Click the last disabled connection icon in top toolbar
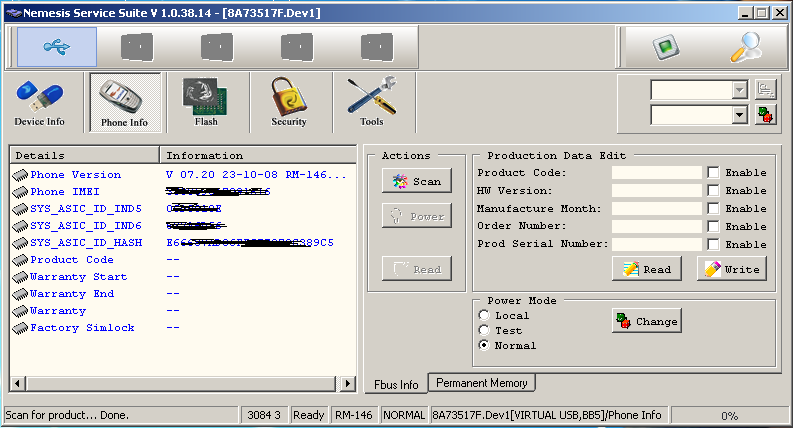793x428 pixels. pyautogui.click(x=377, y=47)
